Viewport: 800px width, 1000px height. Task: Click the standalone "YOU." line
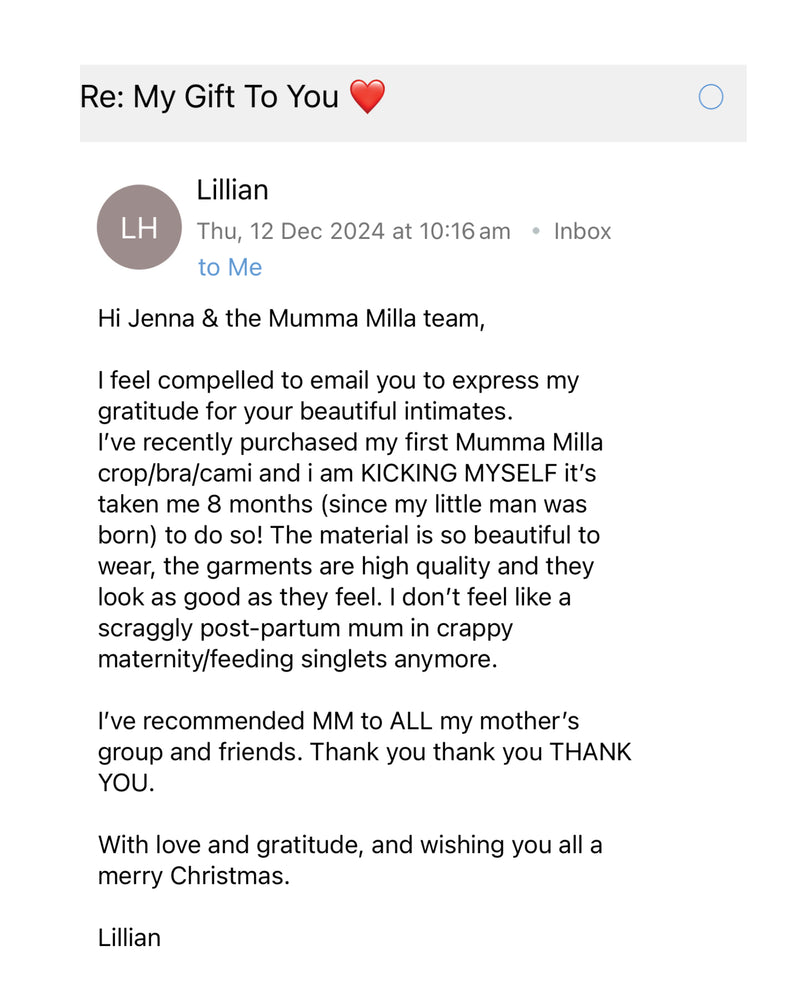point(126,783)
